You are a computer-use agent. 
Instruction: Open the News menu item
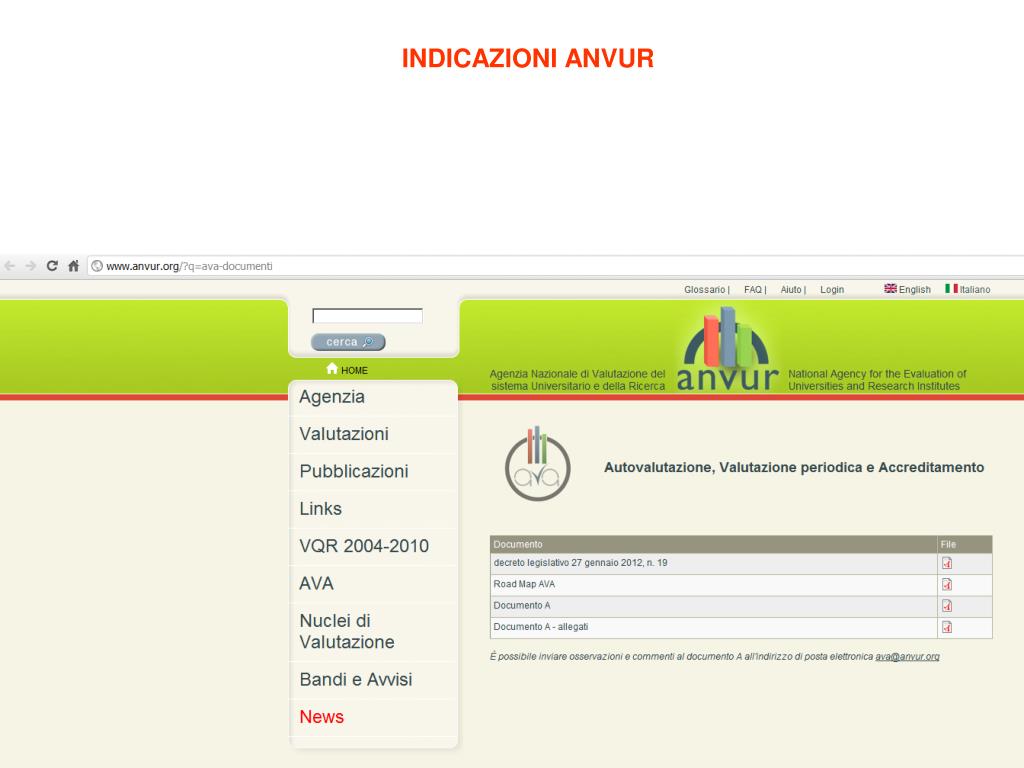(322, 717)
